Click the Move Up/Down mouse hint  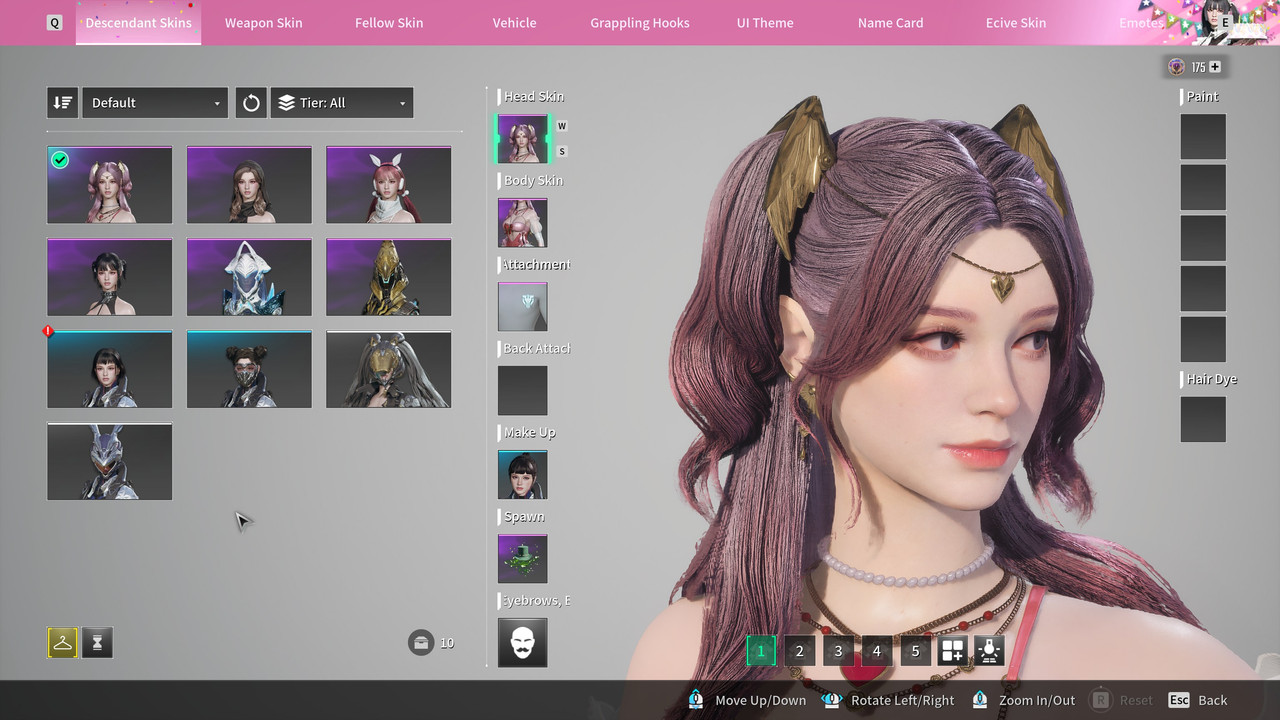[x=746, y=700]
